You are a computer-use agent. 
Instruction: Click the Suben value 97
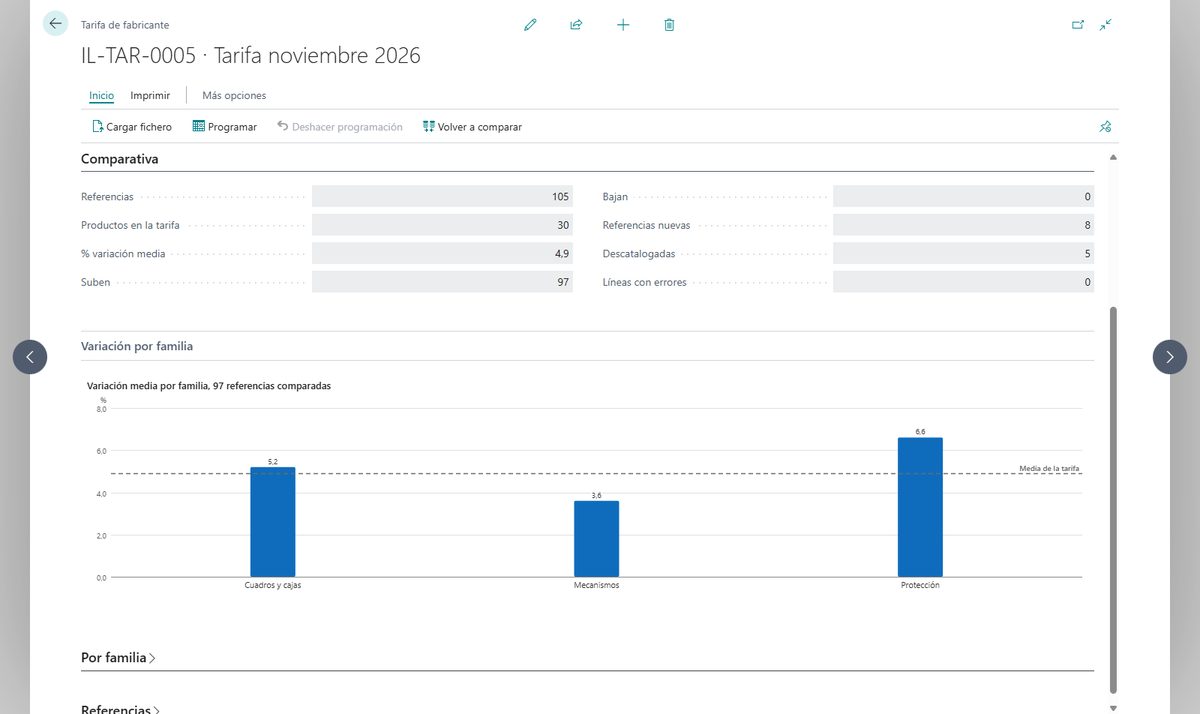pyautogui.click(x=442, y=282)
